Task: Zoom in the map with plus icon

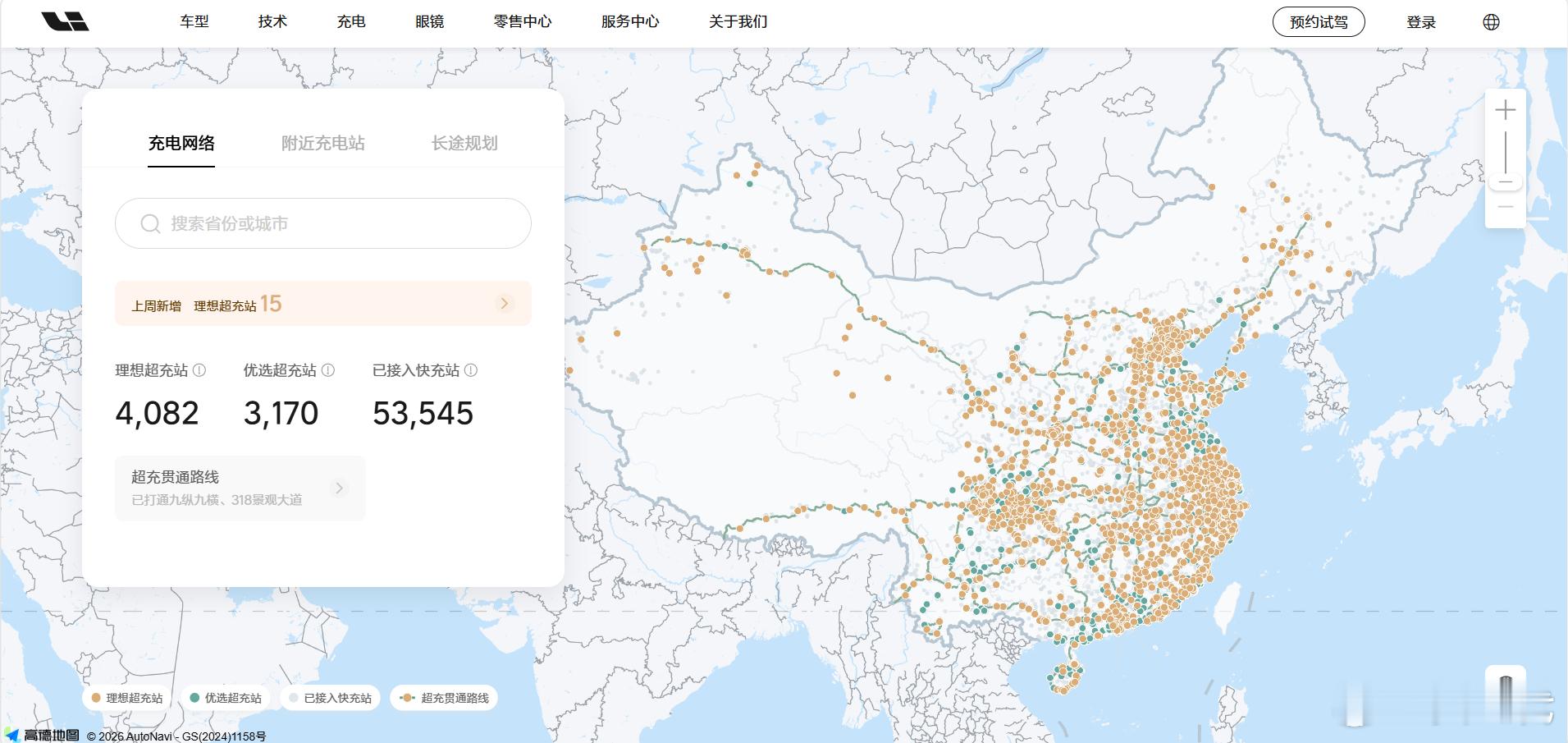Action: [1505, 110]
